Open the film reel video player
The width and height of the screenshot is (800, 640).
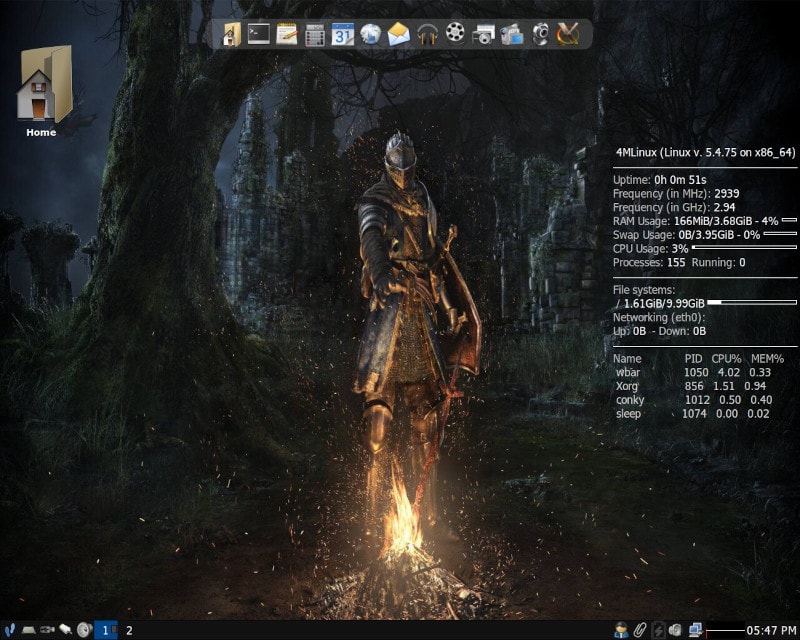456,34
